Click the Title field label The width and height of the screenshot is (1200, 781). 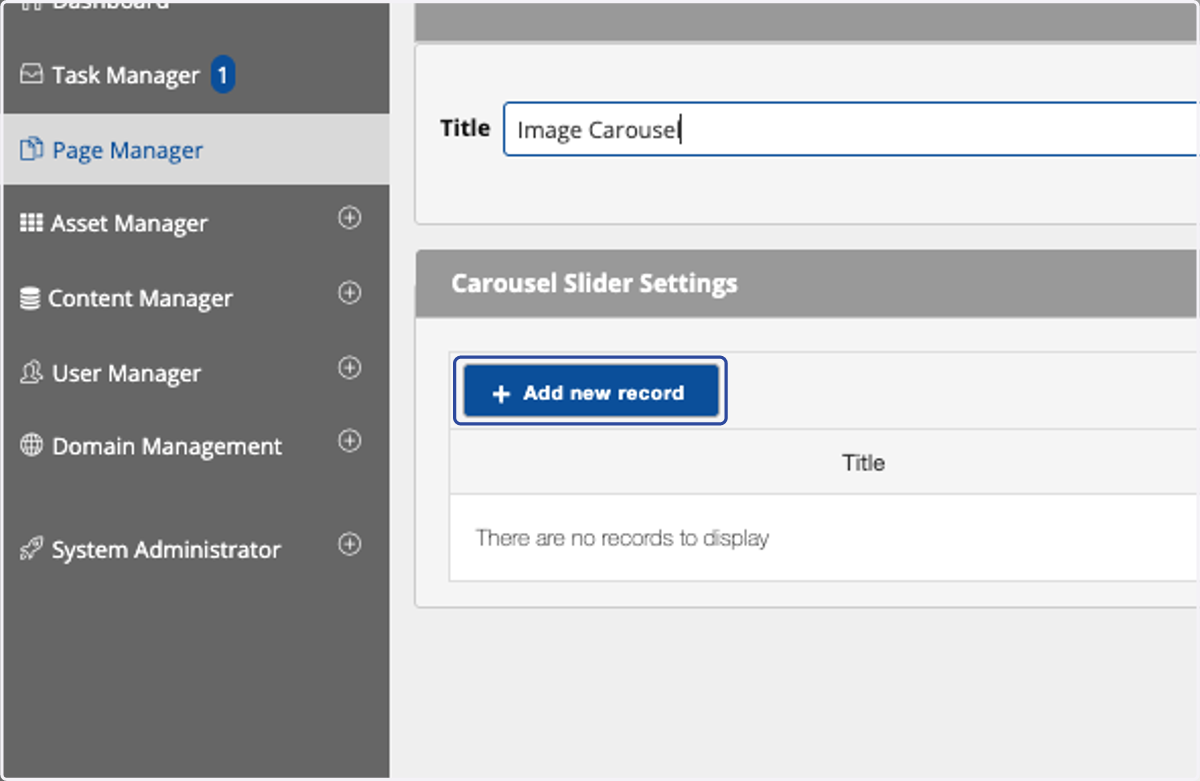465,128
